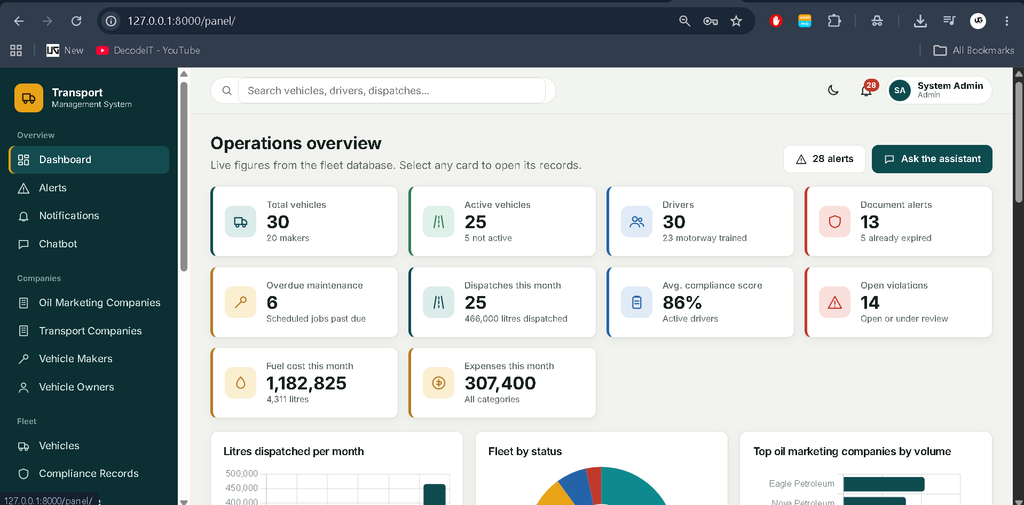Viewport: 1024px width, 505px height.
Task: Click the Overdue maintenance wrench icon
Action: click(x=241, y=302)
